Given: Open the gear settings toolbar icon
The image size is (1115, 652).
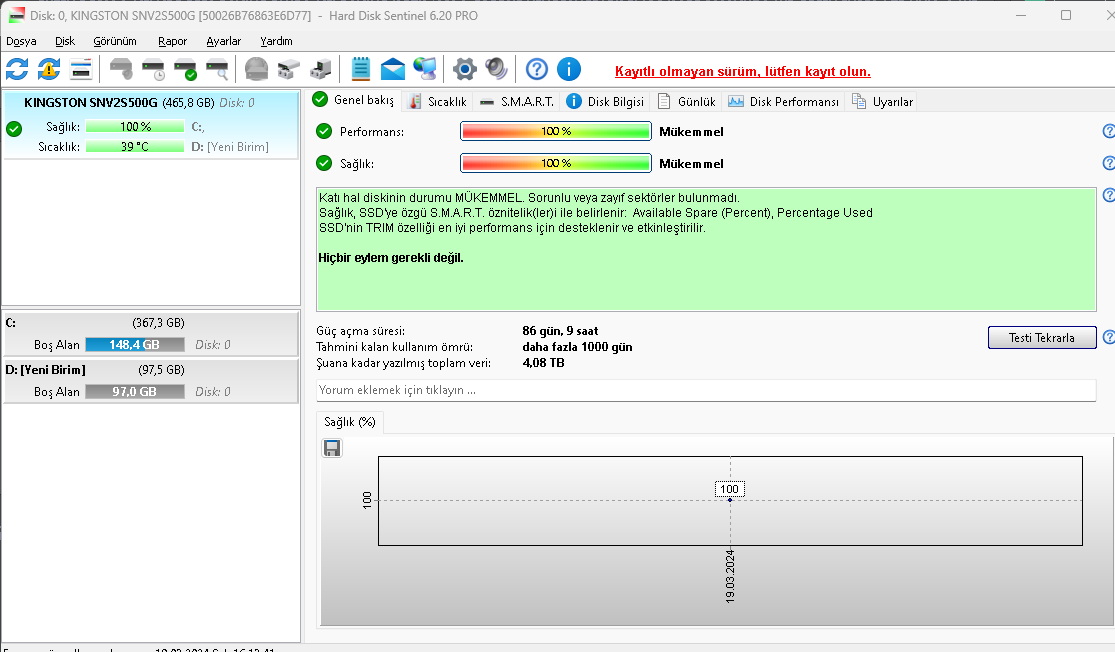Looking at the screenshot, I should coord(464,69).
